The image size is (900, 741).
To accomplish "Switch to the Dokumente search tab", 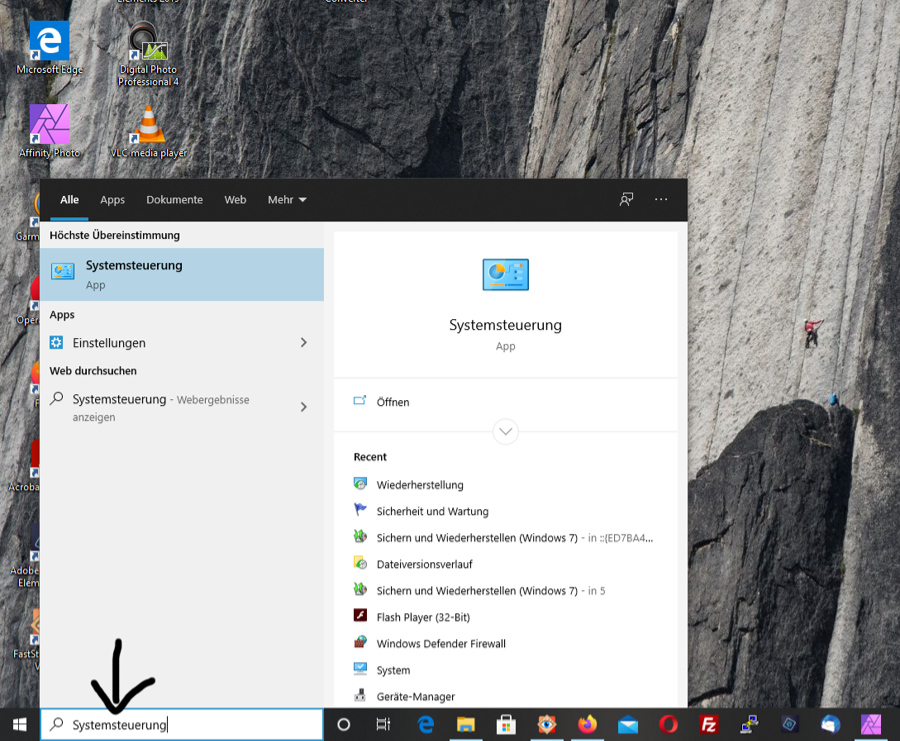I will click(x=174, y=200).
